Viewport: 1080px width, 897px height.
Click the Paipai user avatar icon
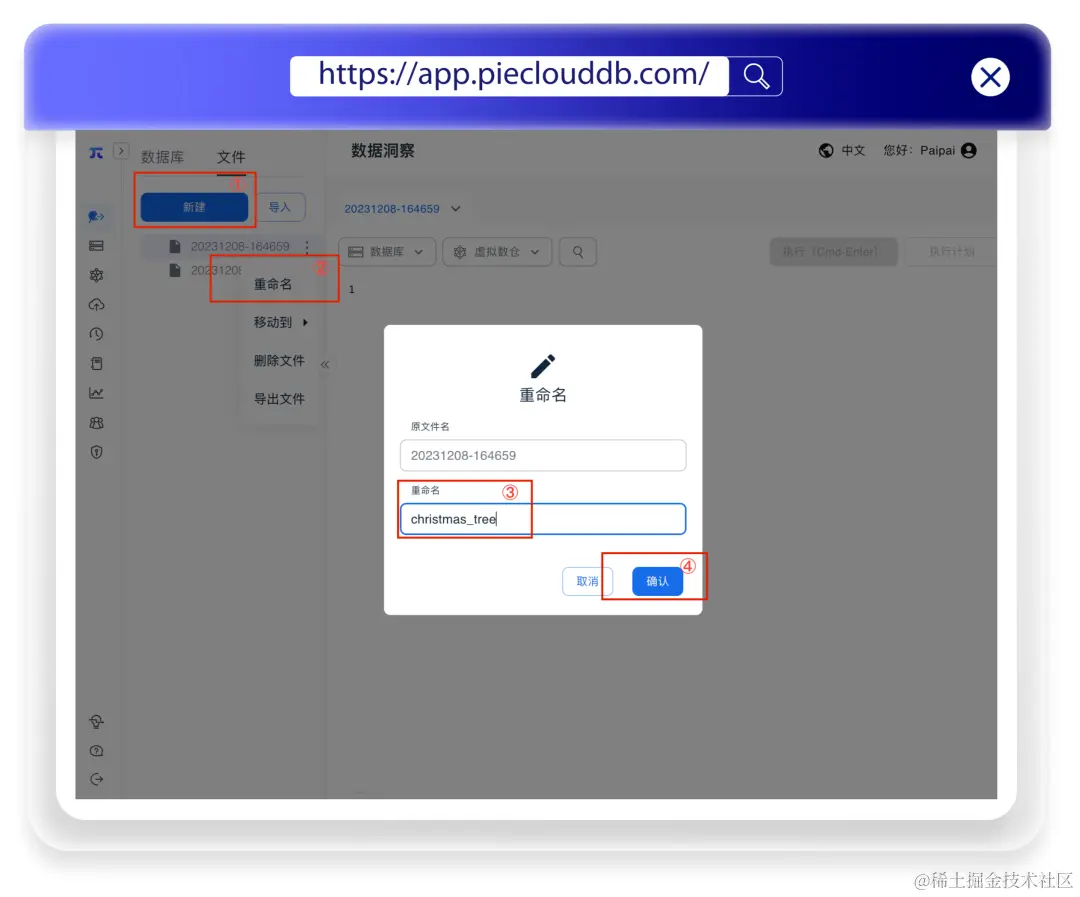(968, 151)
